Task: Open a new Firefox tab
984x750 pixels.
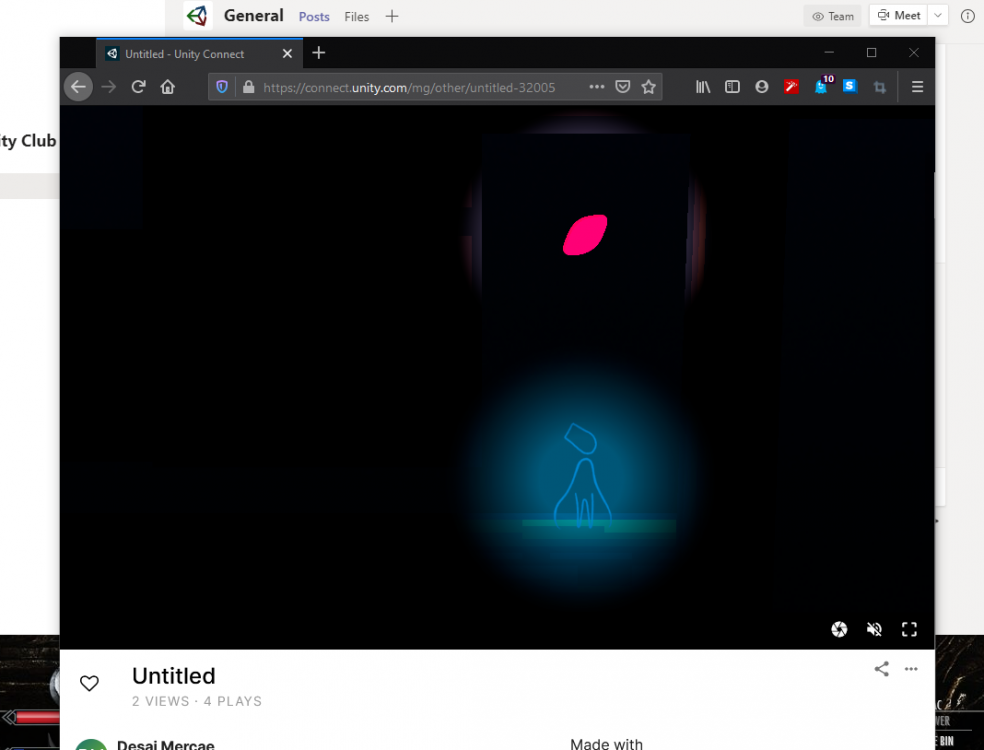Action: point(319,53)
